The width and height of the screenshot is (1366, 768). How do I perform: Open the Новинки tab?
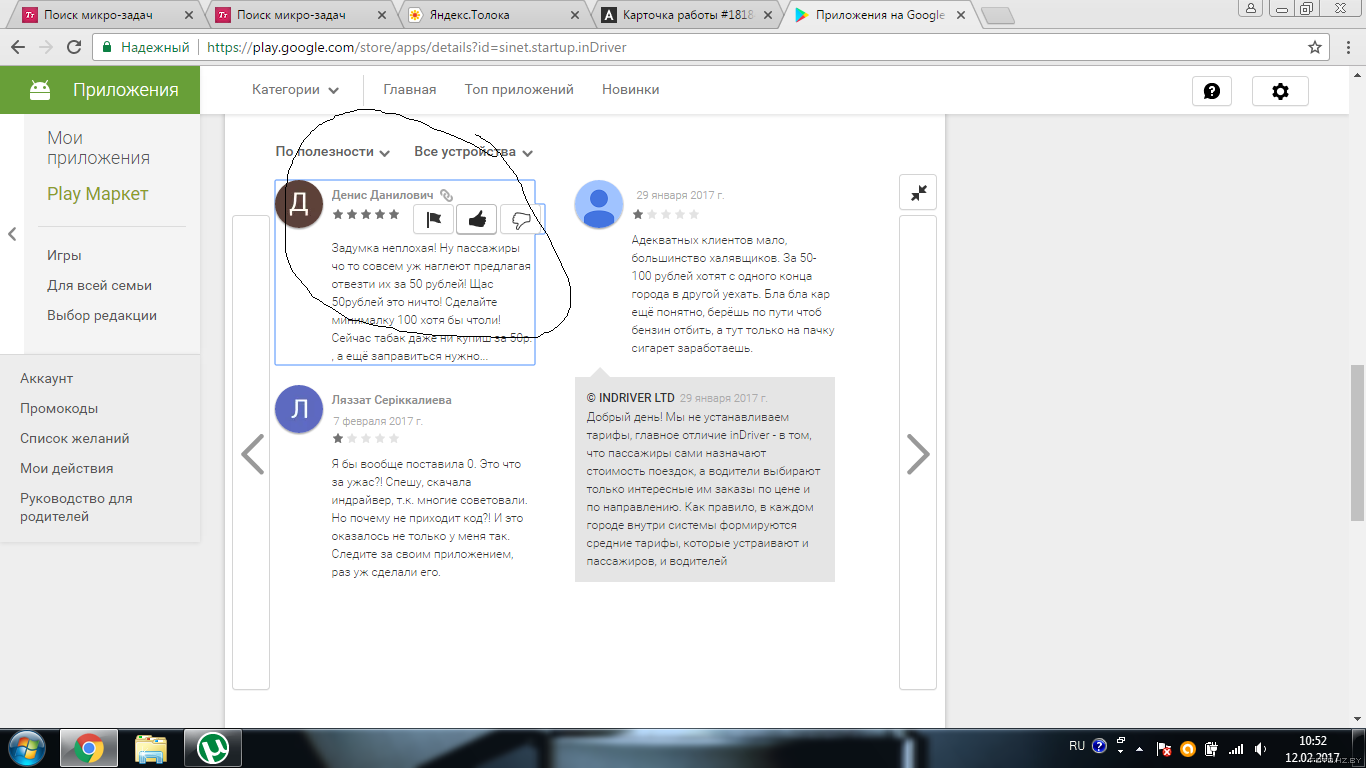pyautogui.click(x=630, y=90)
